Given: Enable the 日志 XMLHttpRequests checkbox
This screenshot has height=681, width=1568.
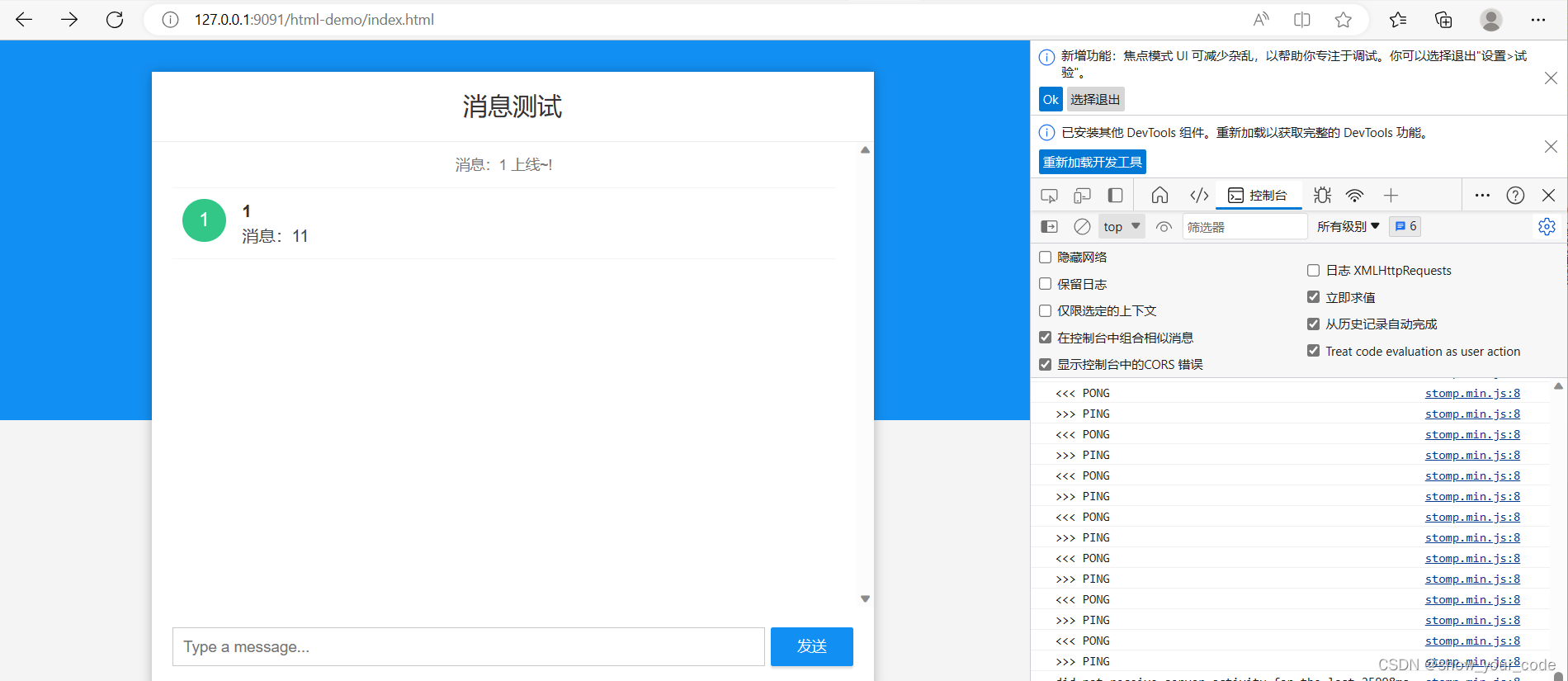Looking at the screenshot, I should tap(1313, 270).
